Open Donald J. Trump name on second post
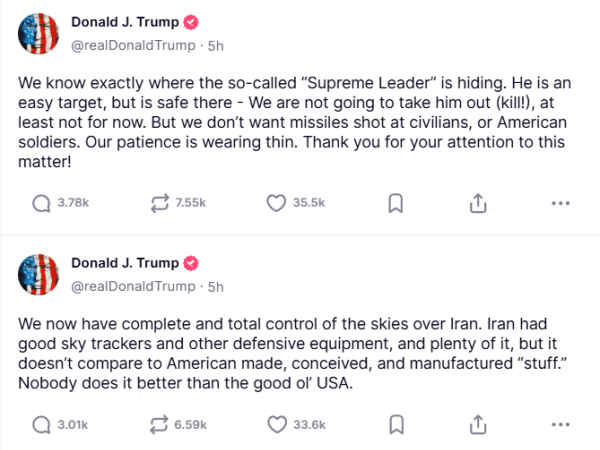Image resolution: width=600 pixels, height=450 pixels. (x=125, y=263)
